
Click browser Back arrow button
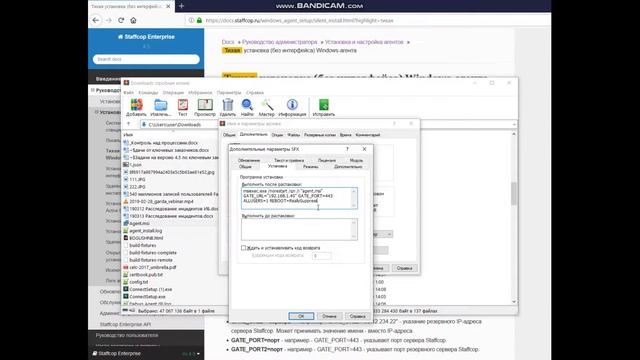[96, 20]
